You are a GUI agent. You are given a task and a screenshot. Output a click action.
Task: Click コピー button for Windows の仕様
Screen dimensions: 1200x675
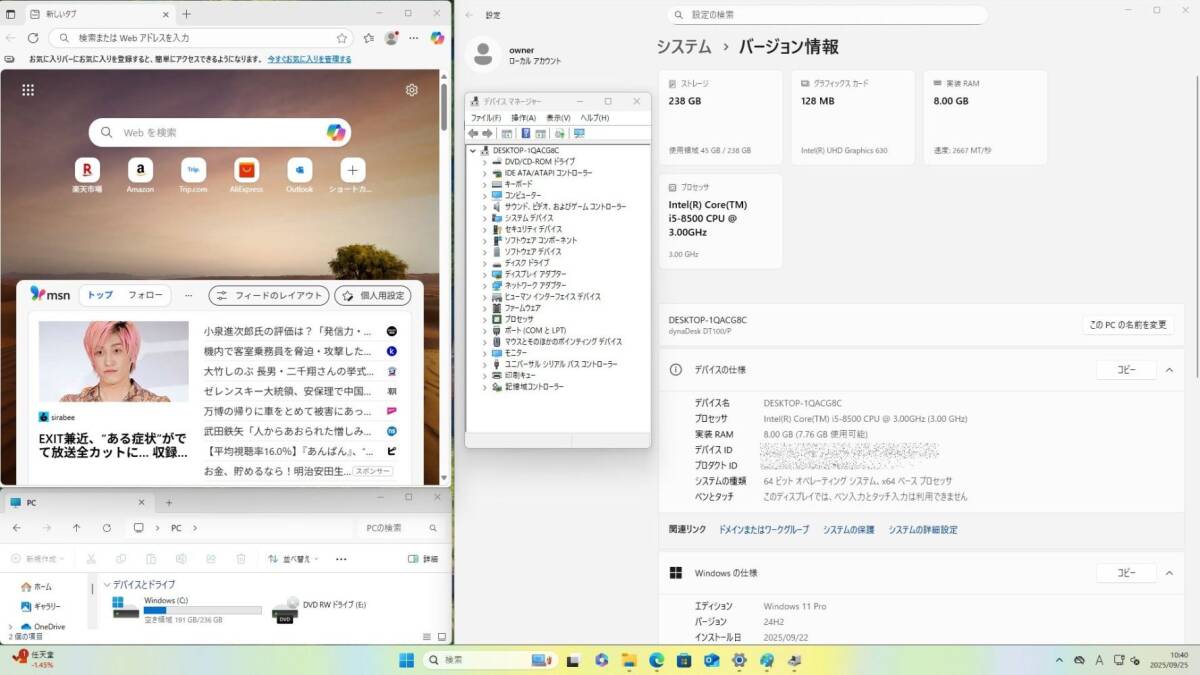tap(1126, 573)
